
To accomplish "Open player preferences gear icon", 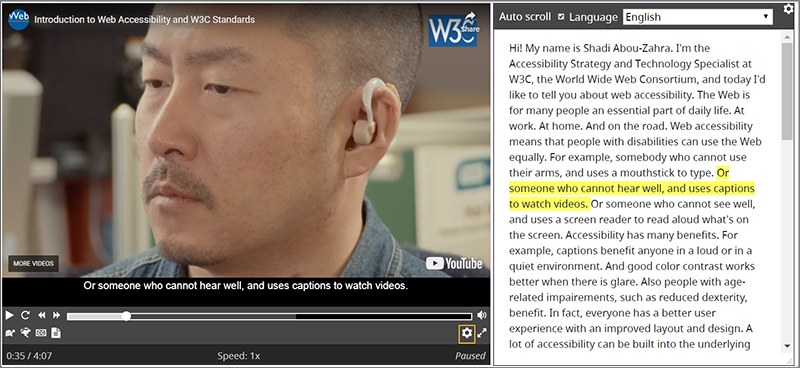I will [467, 333].
